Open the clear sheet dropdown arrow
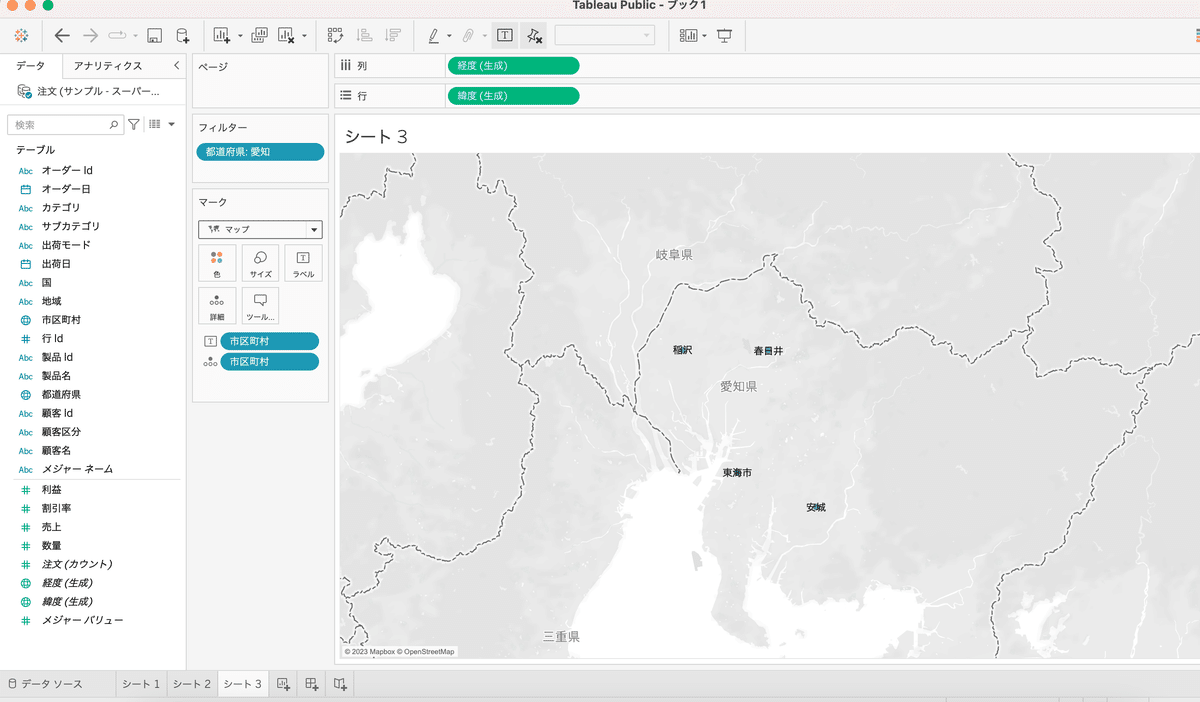This screenshot has width=1200, height=702. tap(304, 37)
